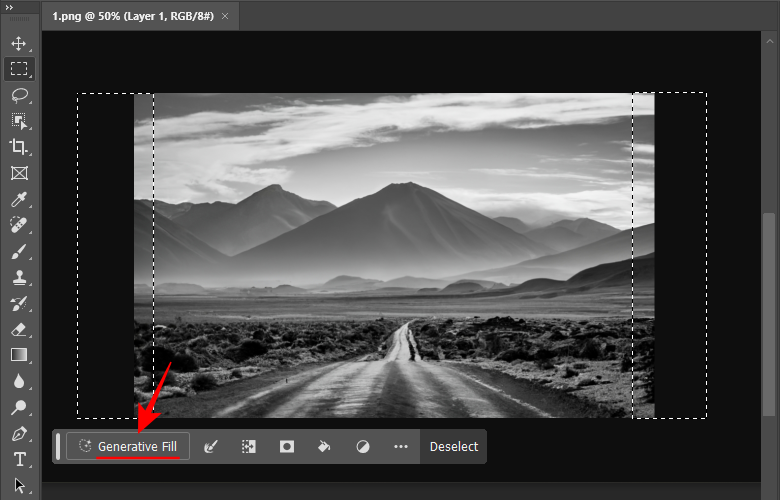Image resolution: width=780 pixels, height=500 pixels.
Task: Select the Rectangular Marquee tool
Action: click(x=19, y=69)
